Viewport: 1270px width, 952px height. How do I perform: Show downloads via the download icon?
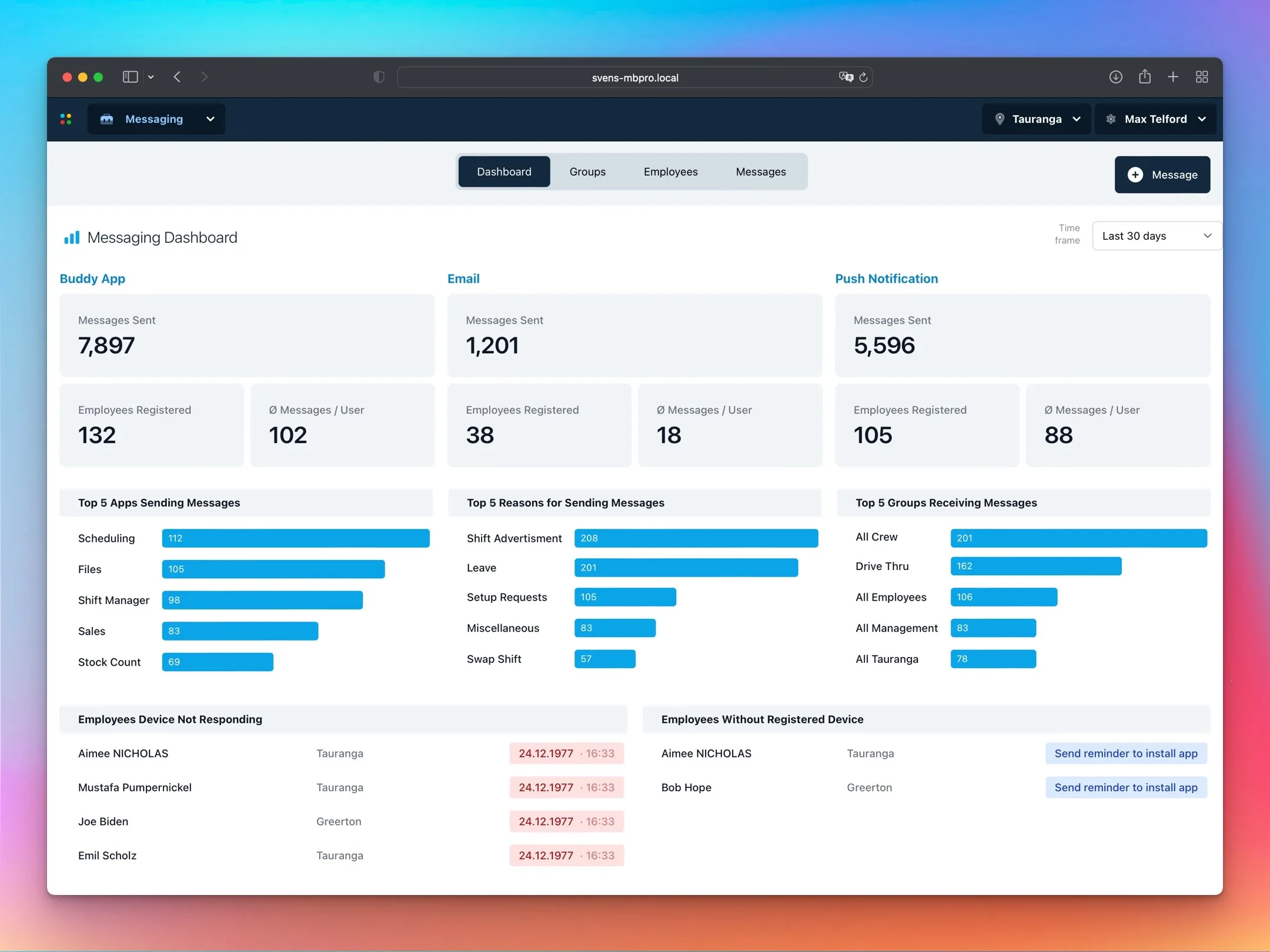click(1116, 77)
